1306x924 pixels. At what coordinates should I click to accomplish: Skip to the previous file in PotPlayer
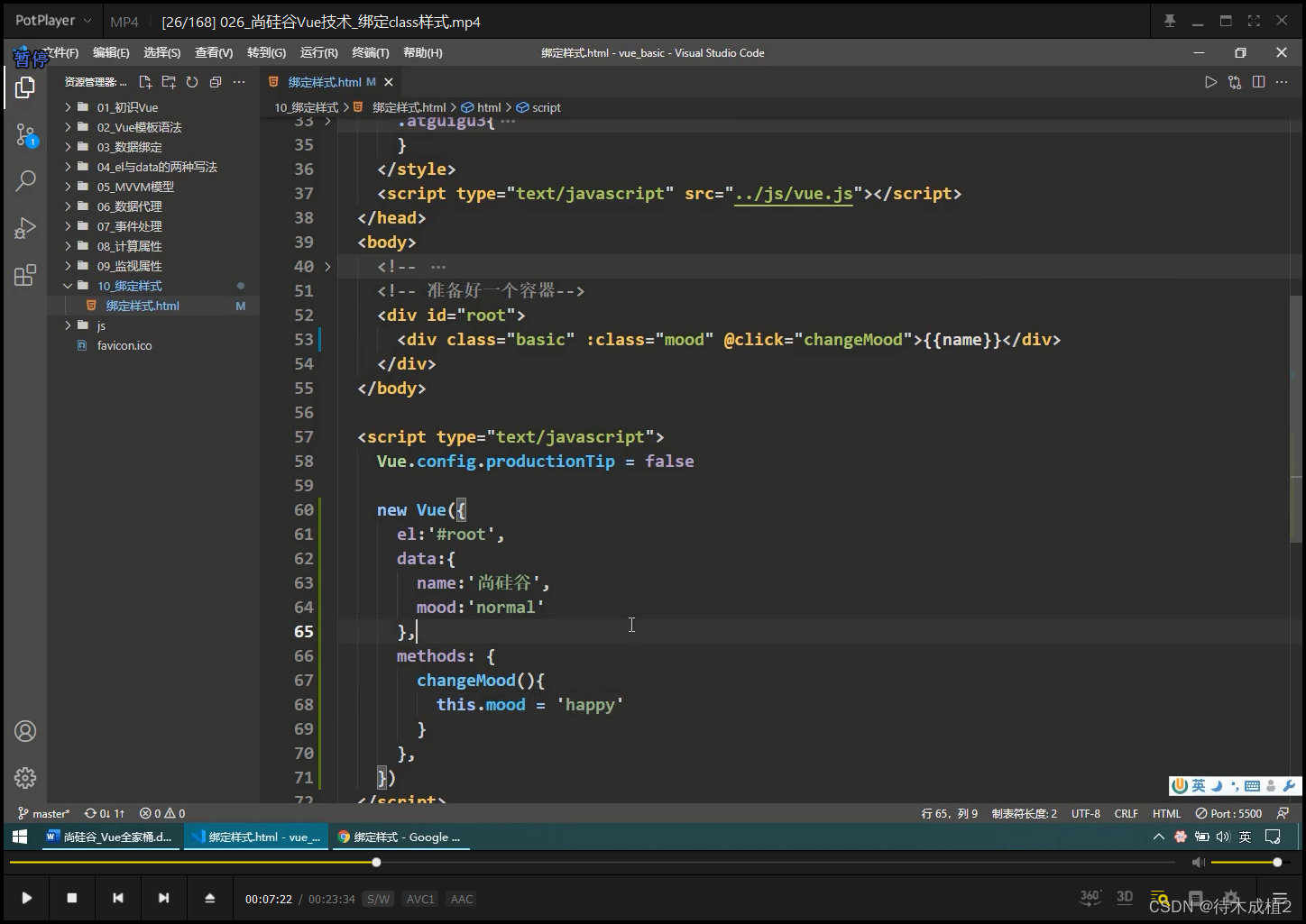click(x=118, y=898)
